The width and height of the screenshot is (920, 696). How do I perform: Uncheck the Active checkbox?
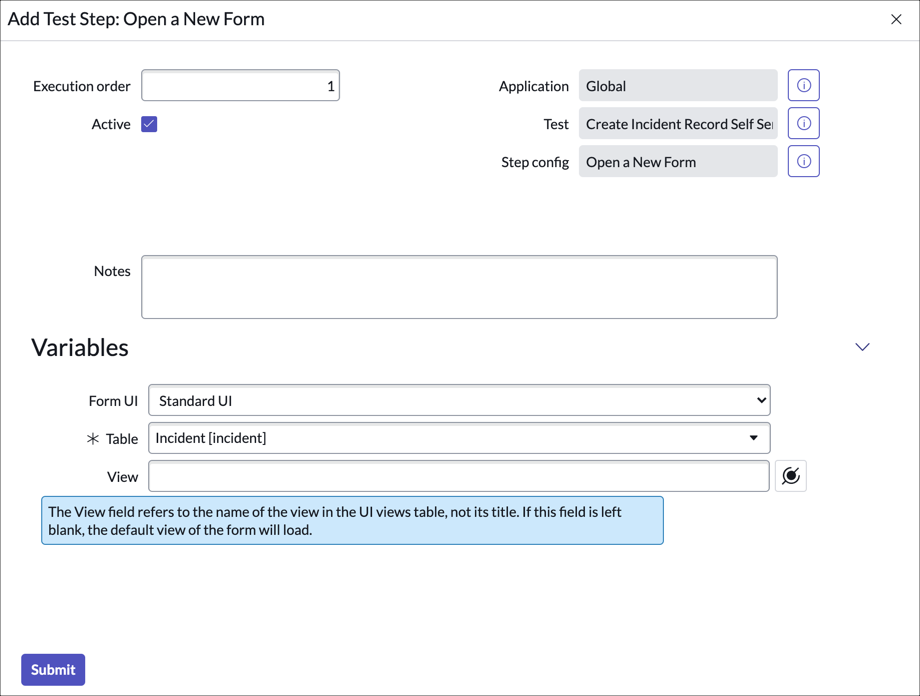[x=149, y=124]
